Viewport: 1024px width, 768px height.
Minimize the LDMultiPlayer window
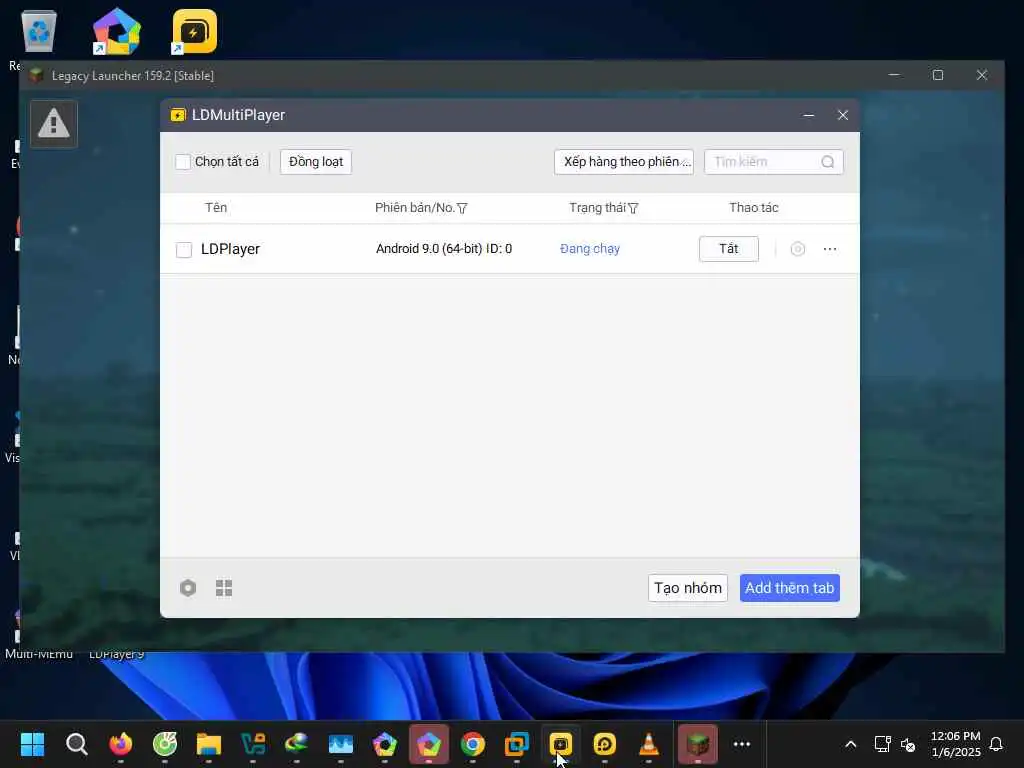coord(808,116)
